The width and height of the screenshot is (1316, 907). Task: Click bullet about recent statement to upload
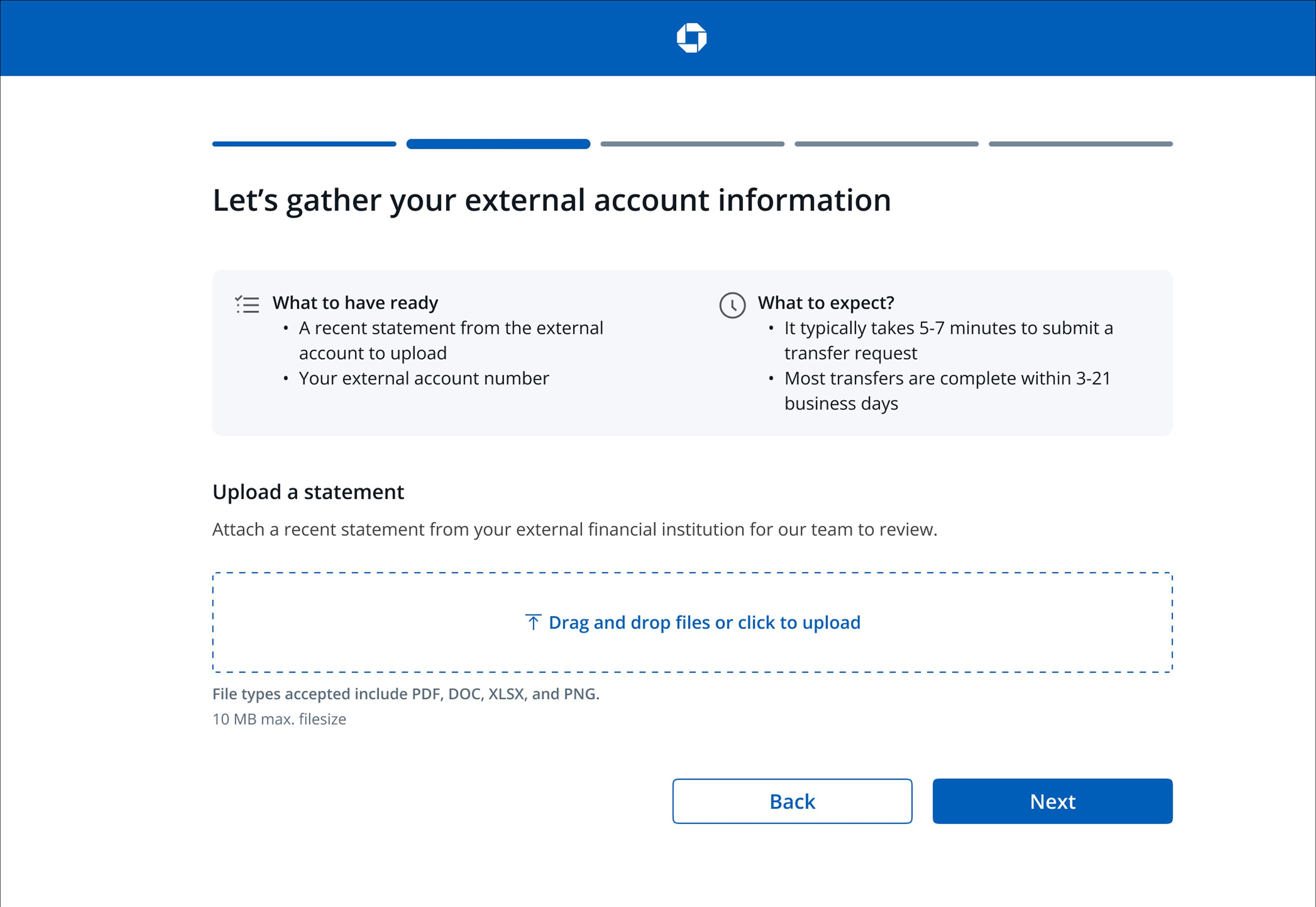tap(451, 340)
